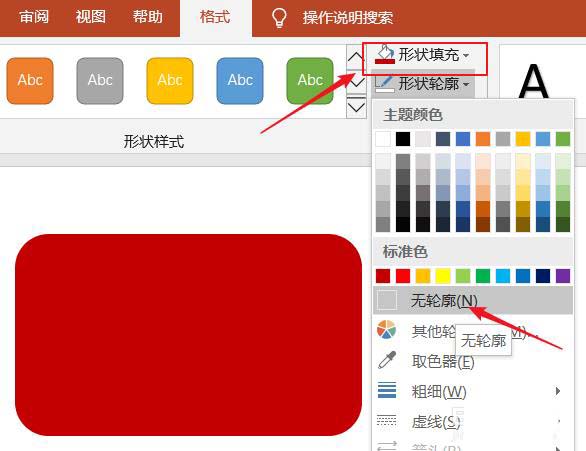Click the color wheel other-outline-colors icon
The width and height of the screenshot is (586, 451).
pyautogui.click(x=386, y=330)
